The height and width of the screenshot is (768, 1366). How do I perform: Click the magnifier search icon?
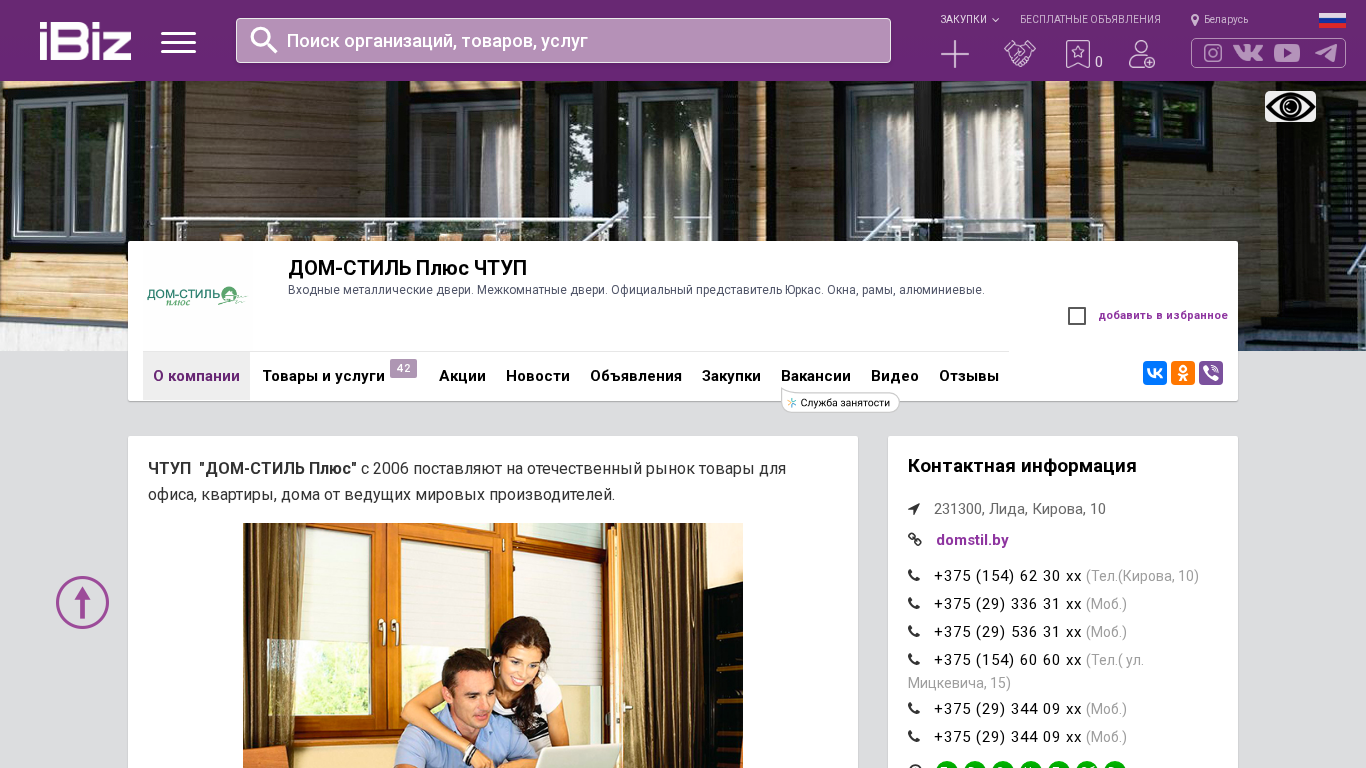click(x=264, y=40)
